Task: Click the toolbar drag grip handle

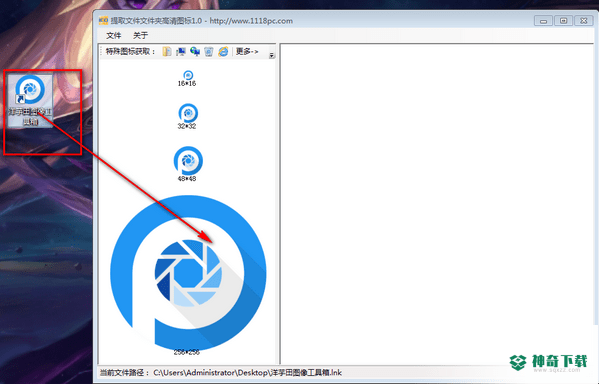Action: coord(101,51)
